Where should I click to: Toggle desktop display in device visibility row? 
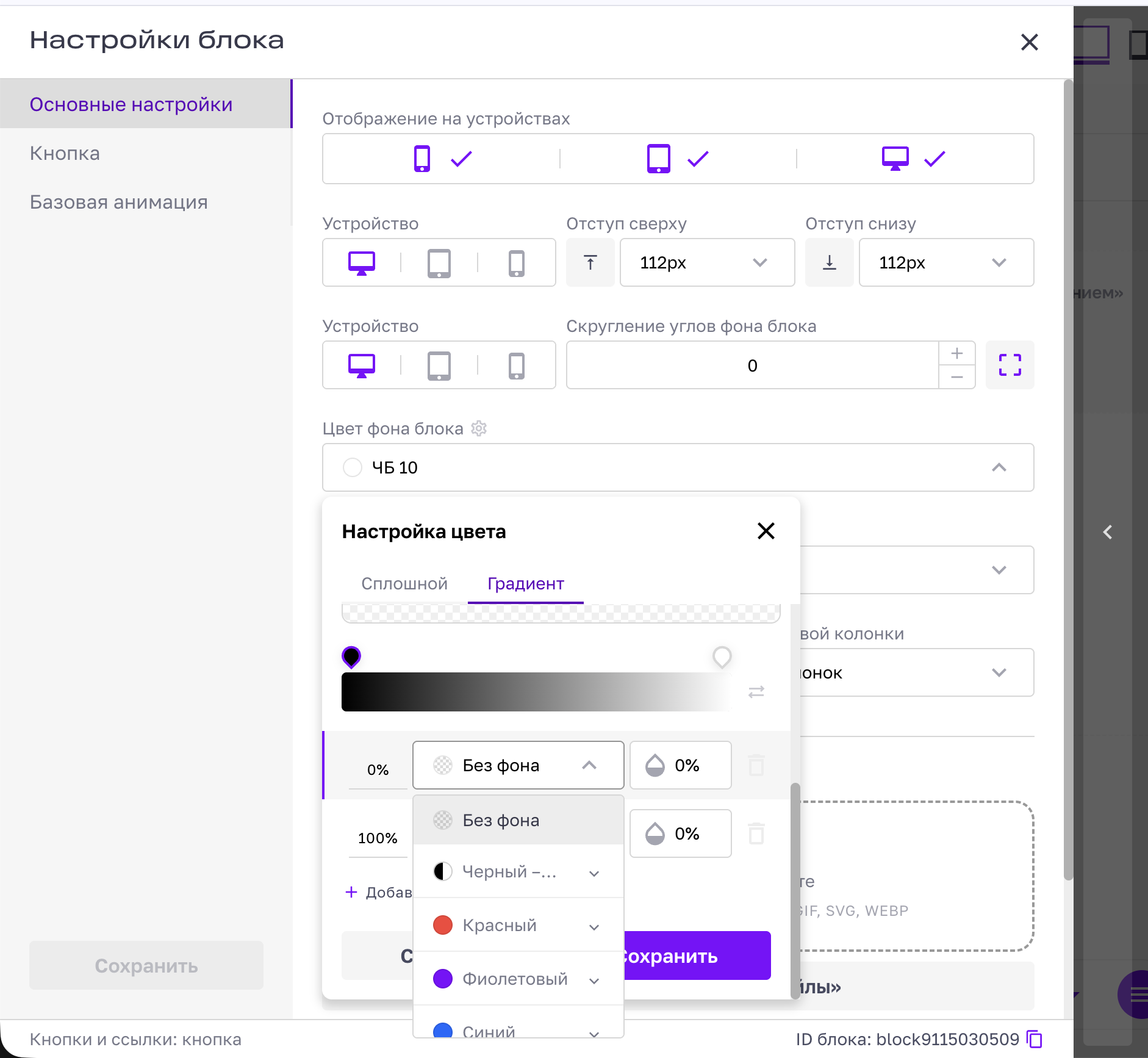(x=914, y=159)
